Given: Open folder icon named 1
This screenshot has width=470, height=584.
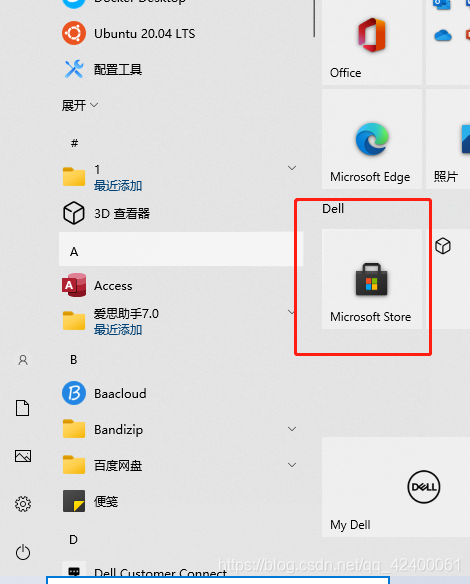Looking at the screenshot, I should [x=74, y=177].
